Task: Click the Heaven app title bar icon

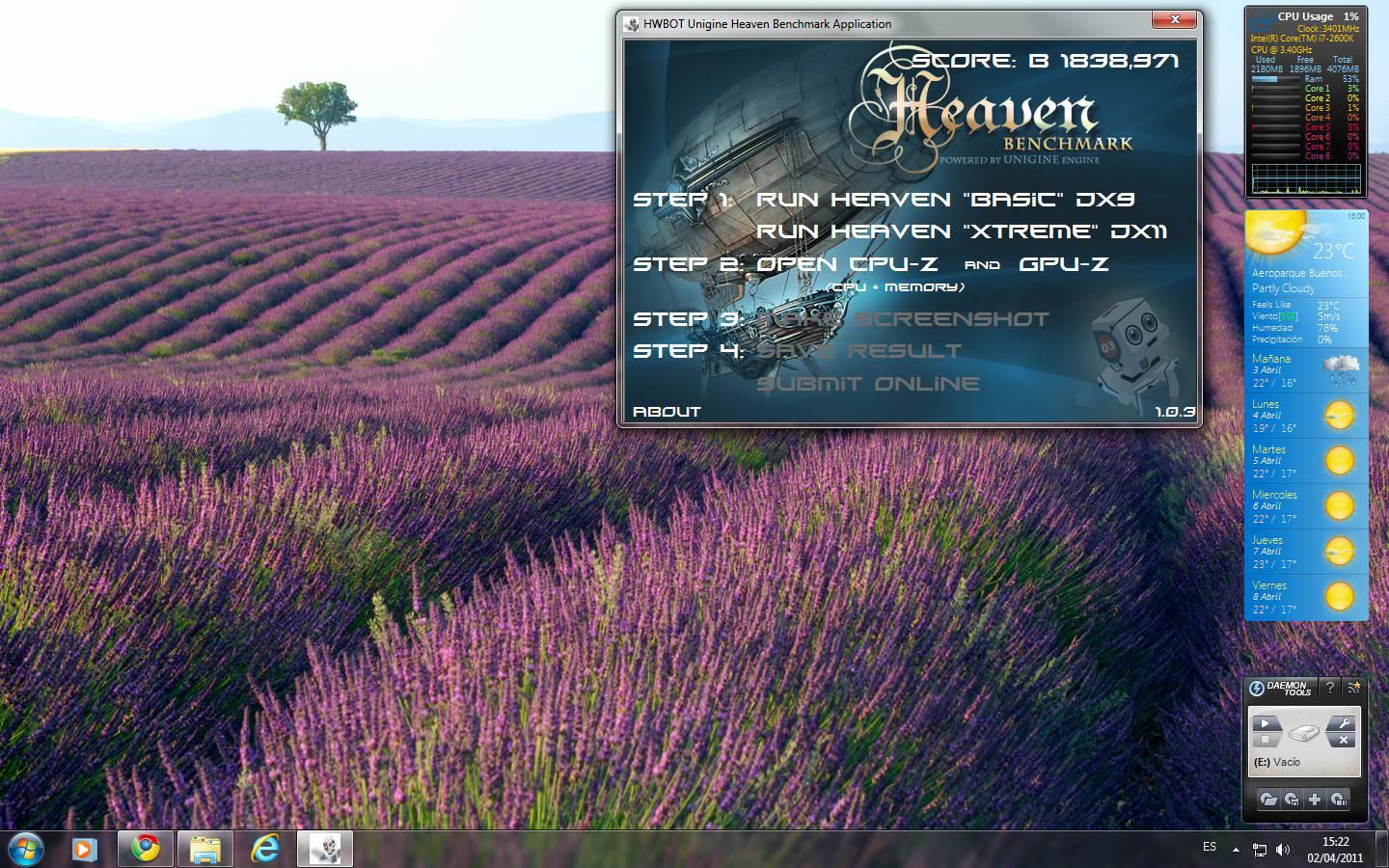Action: (x=632, y=23)
